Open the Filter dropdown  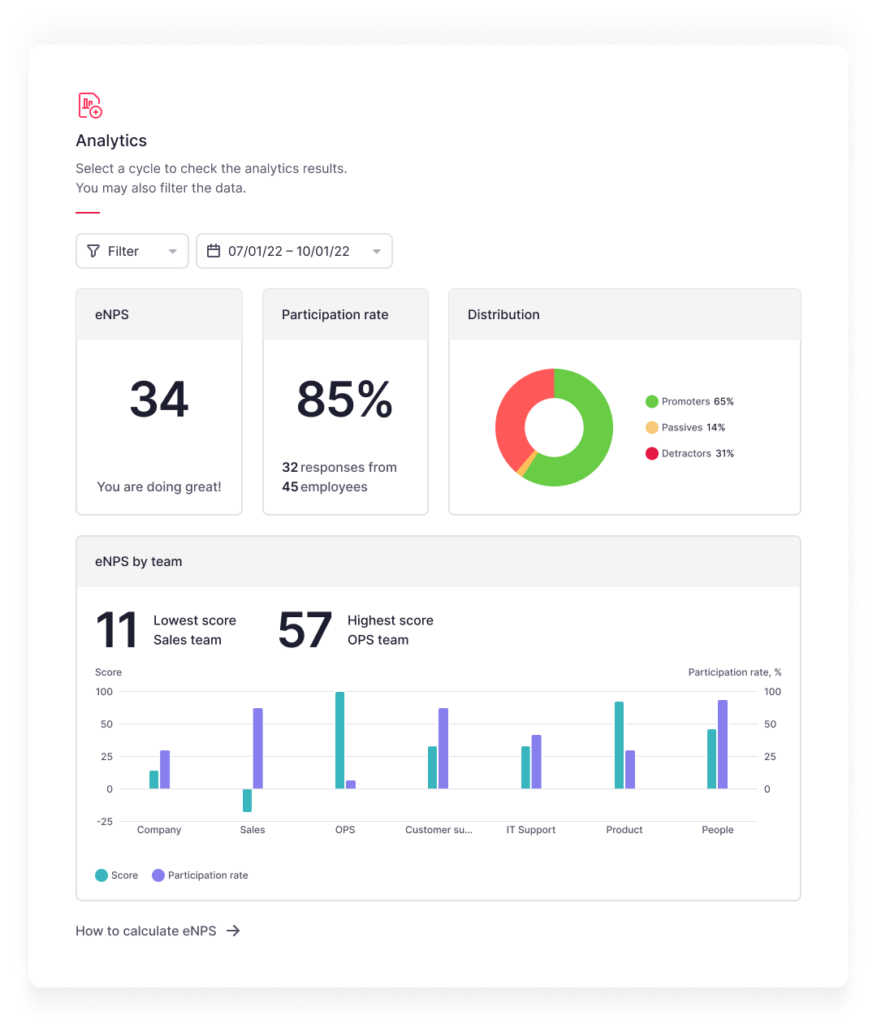click(x=131, y=251)
